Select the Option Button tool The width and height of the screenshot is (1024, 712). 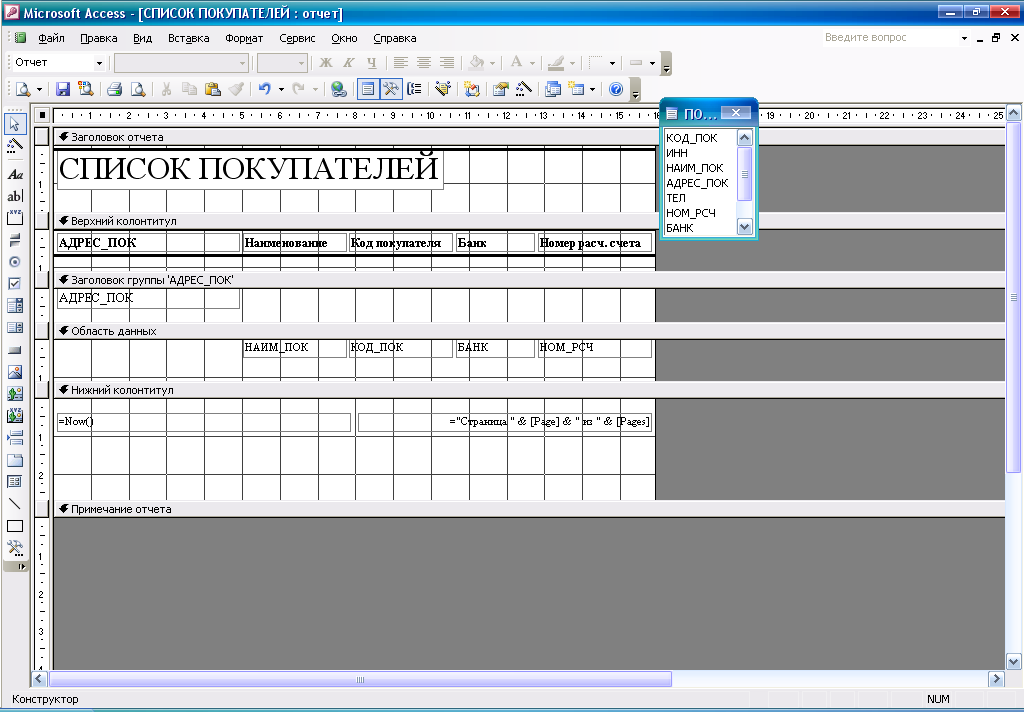coord(14,262)
